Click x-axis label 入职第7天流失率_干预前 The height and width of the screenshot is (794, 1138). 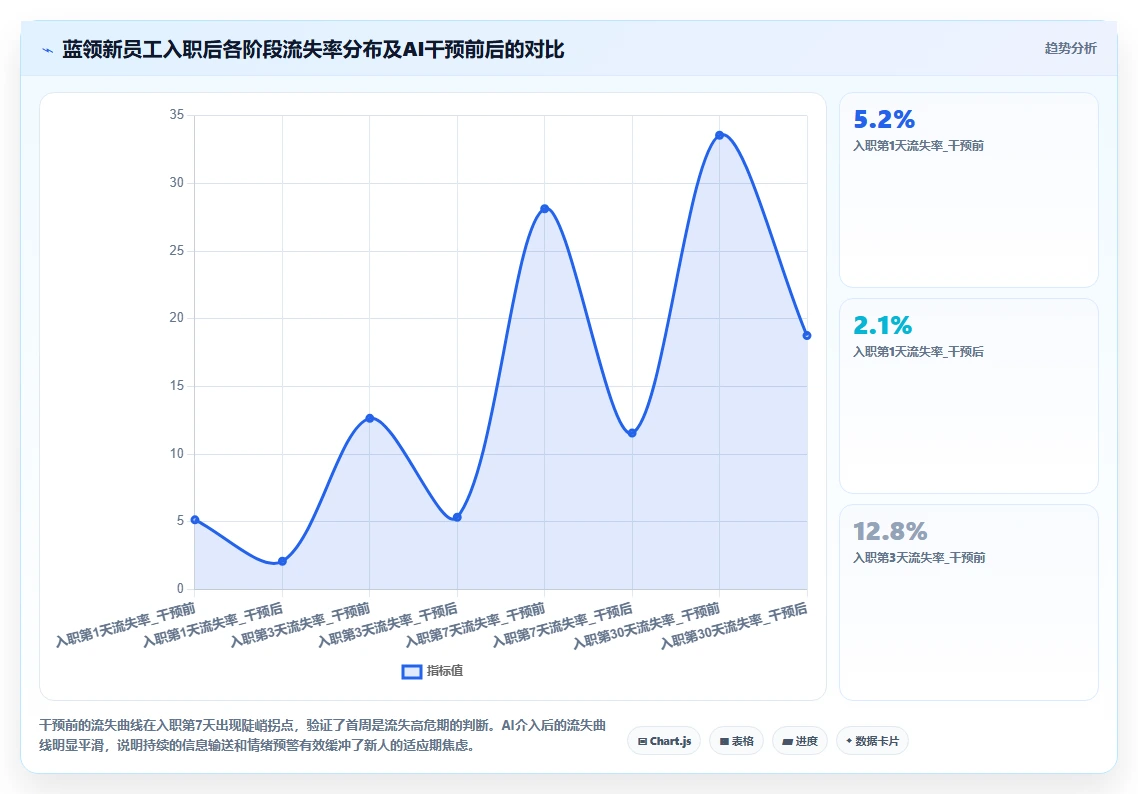coord(475,625)
